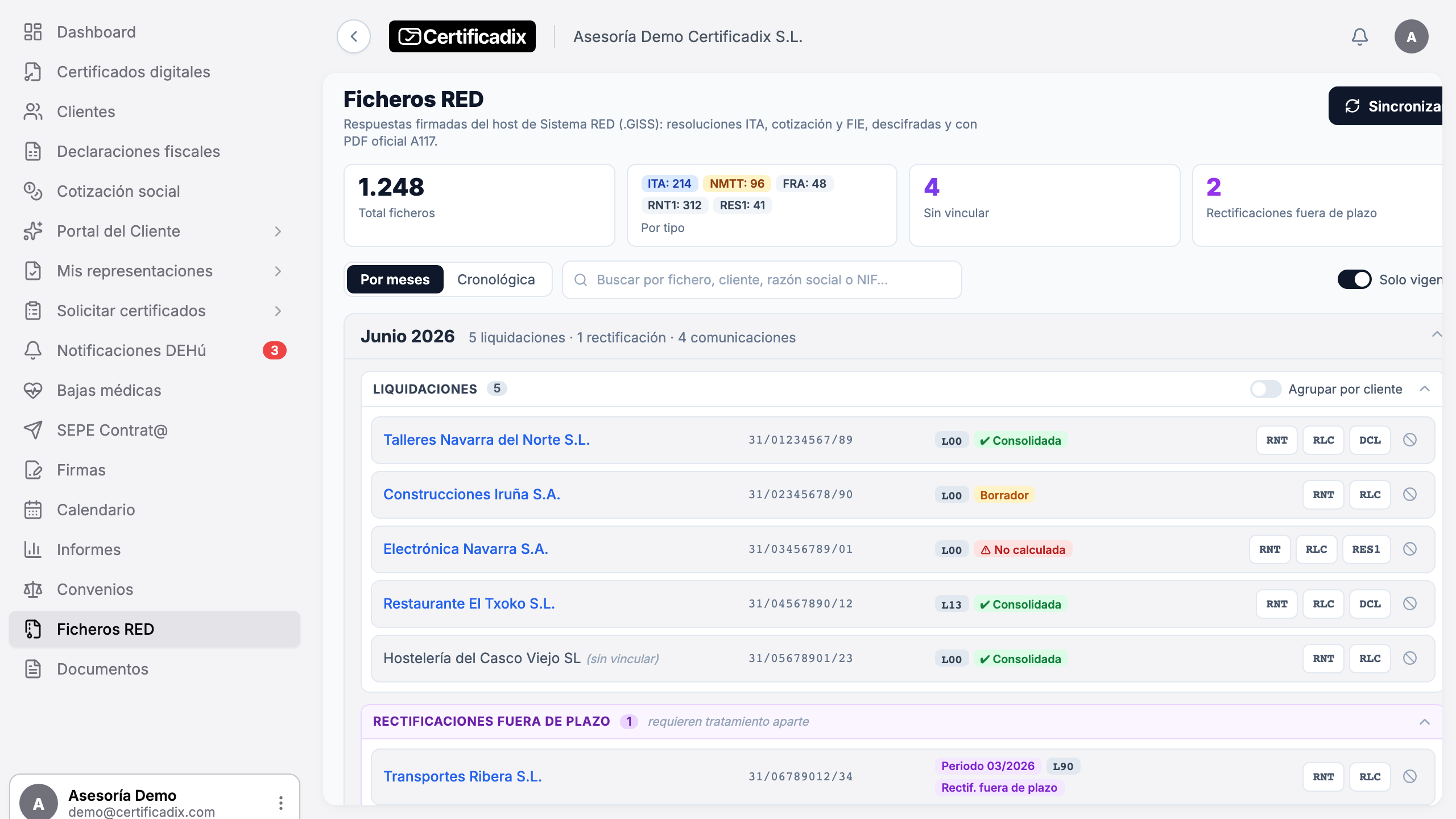The image size is (1456, 819).
Task: Open the Dashboard sidebar icon
Action: coord(33,32)
